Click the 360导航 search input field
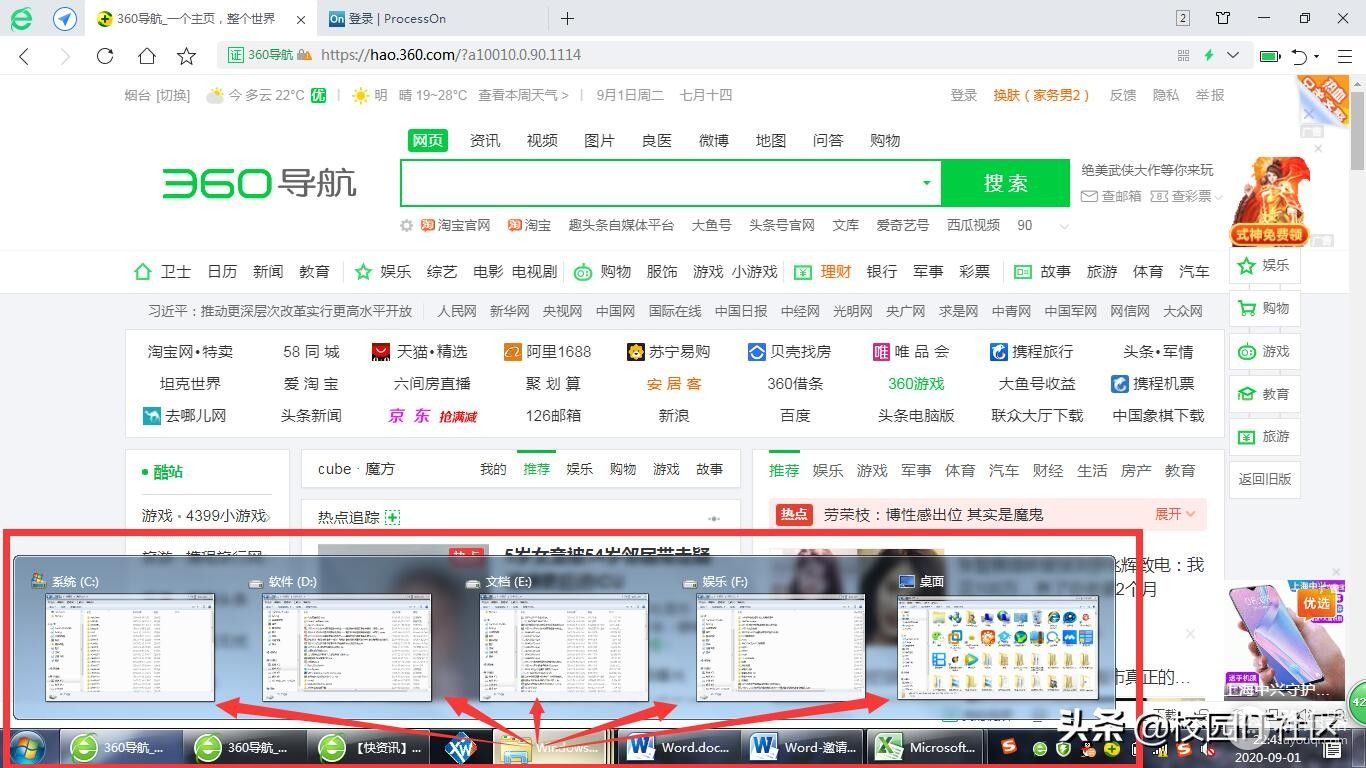 click(660, 183)
